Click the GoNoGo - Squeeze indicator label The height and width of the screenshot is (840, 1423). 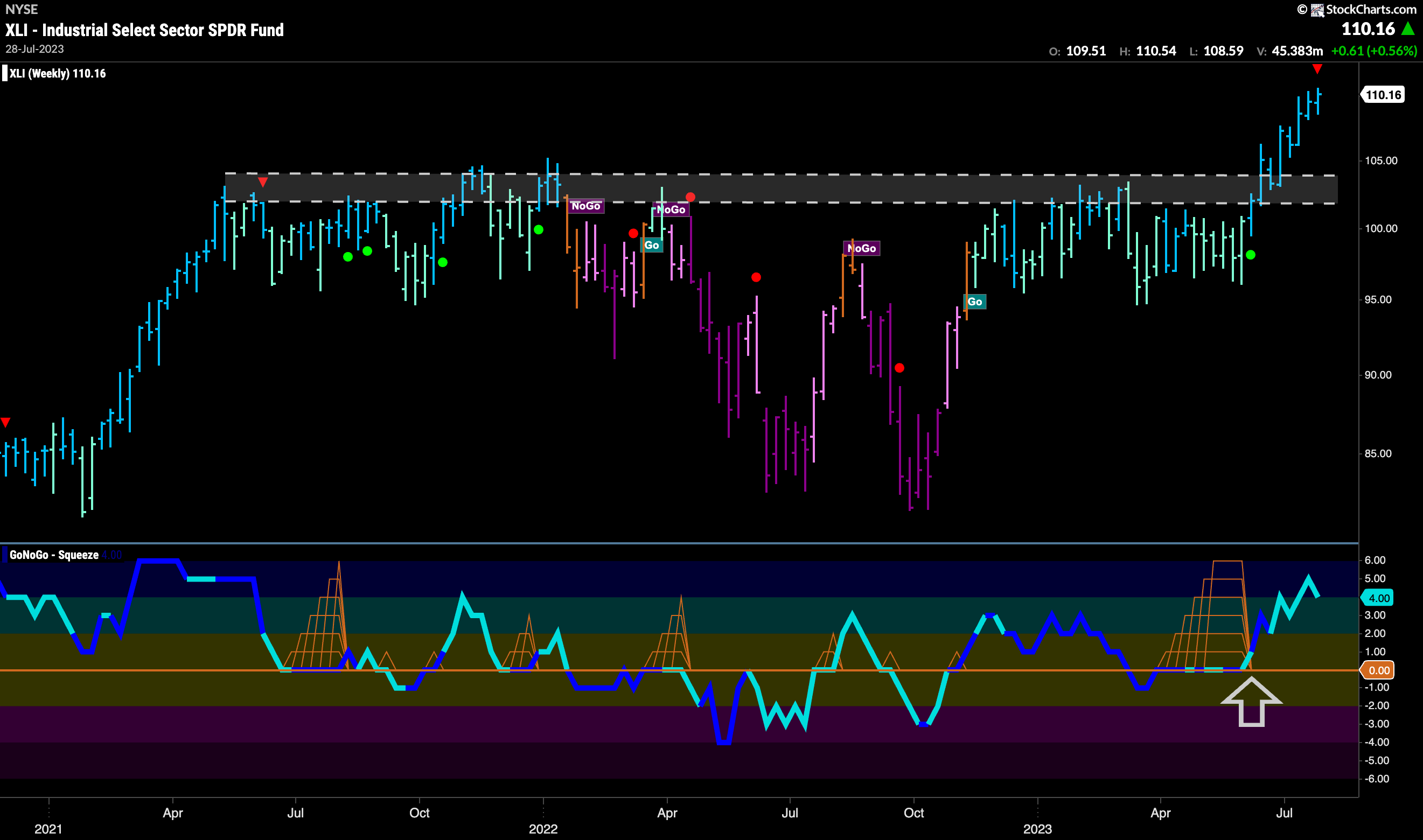tap(54, 555)
